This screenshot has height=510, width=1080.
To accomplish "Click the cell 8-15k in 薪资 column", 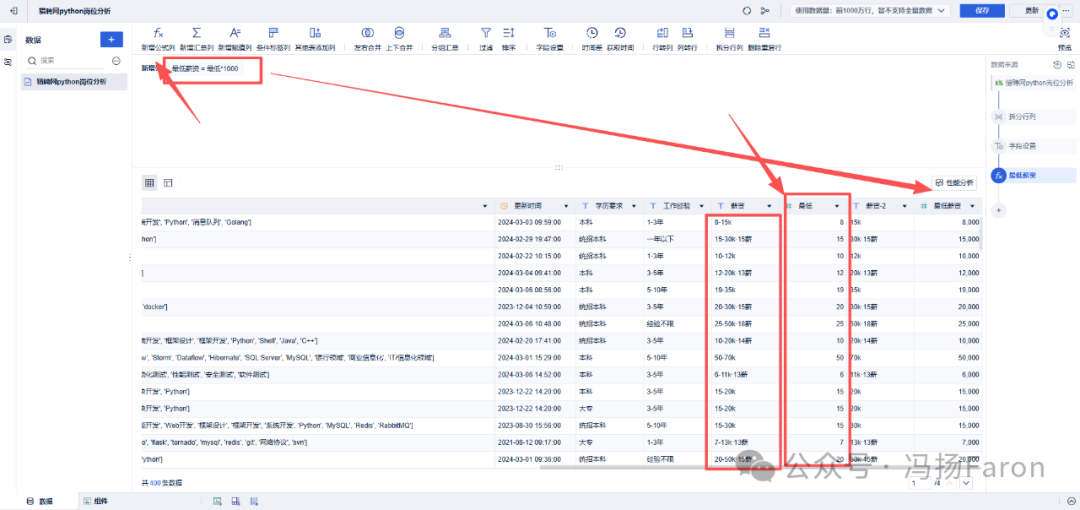I will pos(724,223).
